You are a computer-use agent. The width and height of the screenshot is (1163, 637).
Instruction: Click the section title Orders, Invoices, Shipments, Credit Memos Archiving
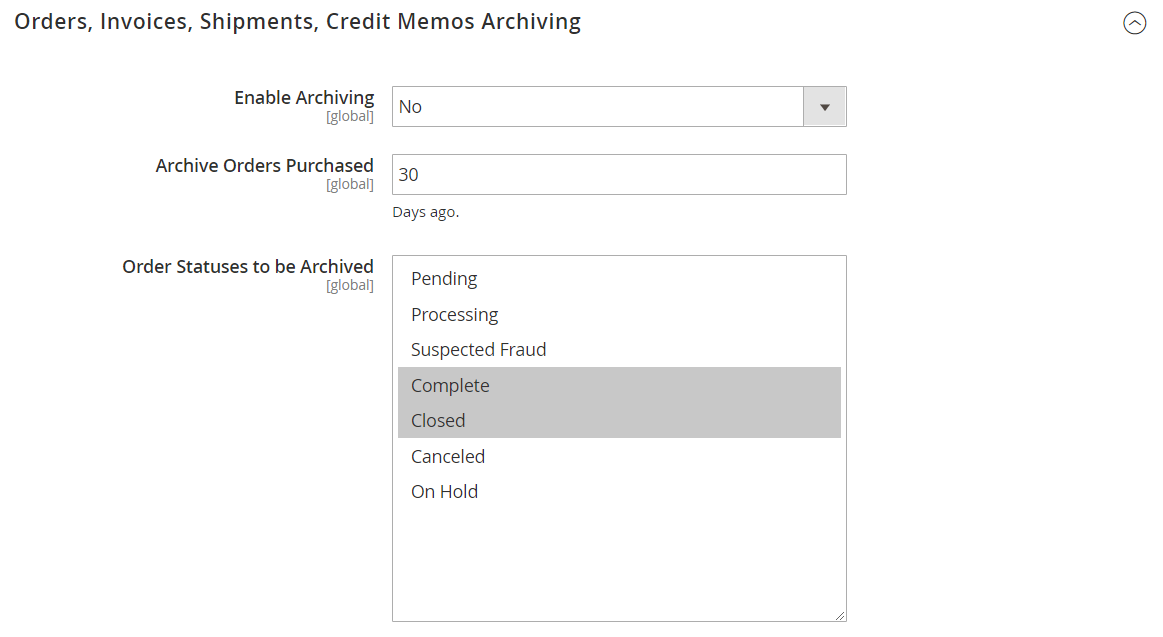coord(297,21)
